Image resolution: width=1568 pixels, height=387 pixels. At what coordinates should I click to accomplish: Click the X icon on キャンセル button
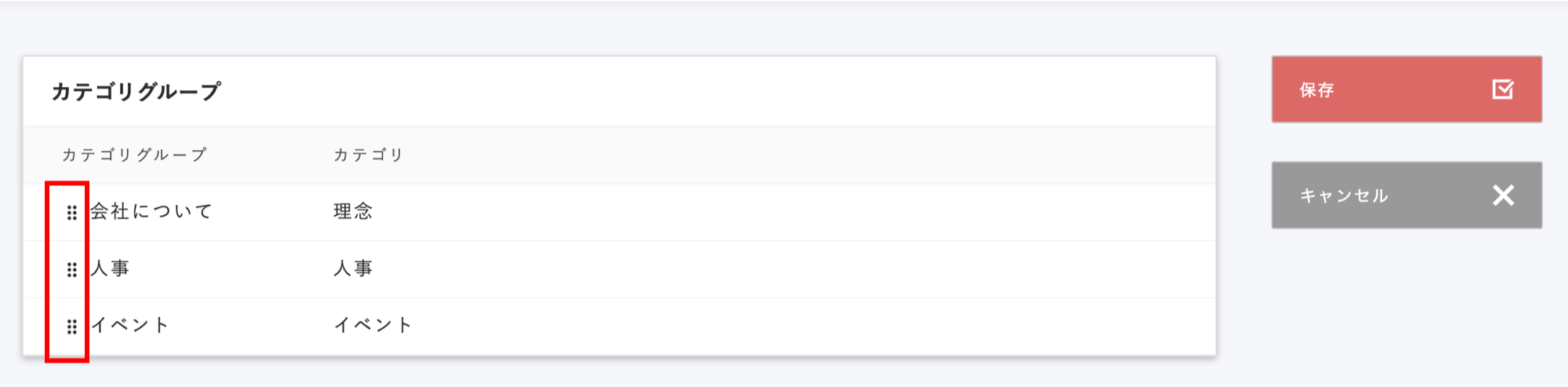coord(1503,195)
